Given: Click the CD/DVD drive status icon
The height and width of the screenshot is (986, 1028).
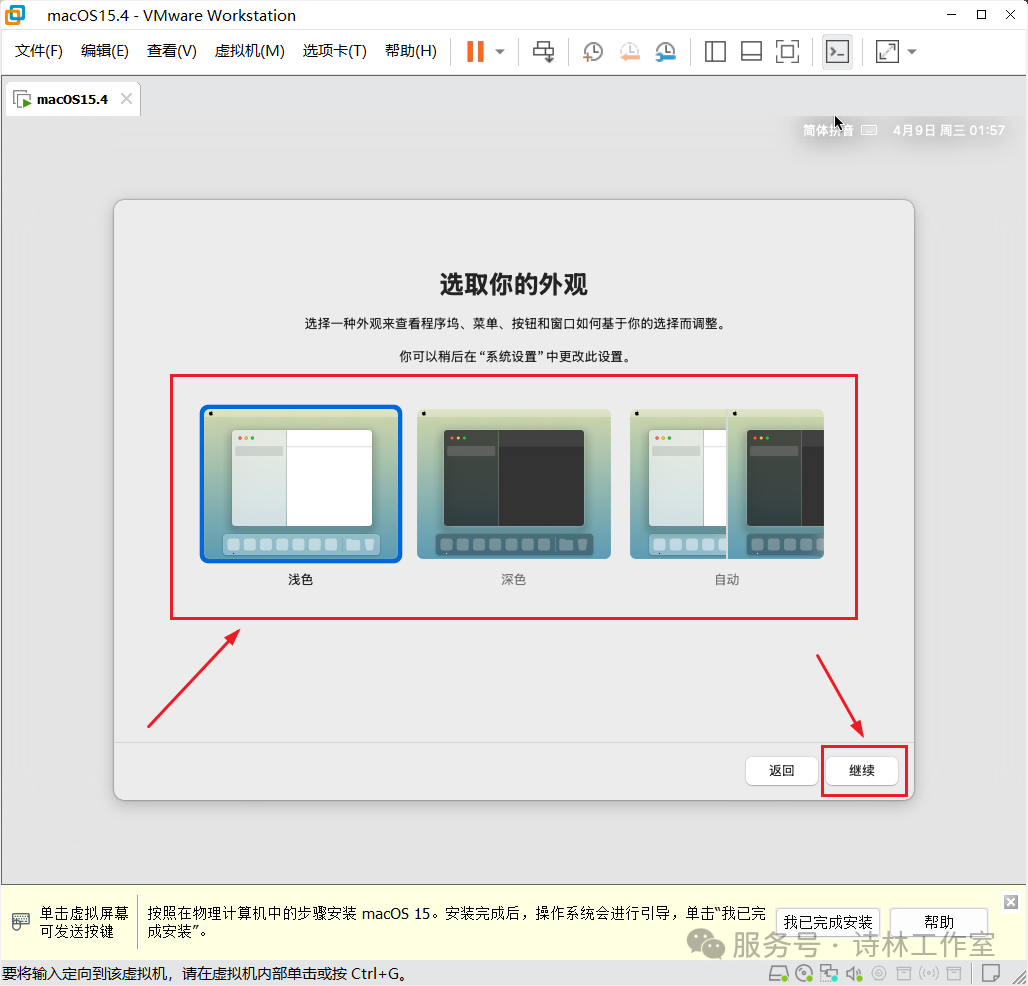Looking at the screenshot, I should pyautogui.click(x=804, y=974).
